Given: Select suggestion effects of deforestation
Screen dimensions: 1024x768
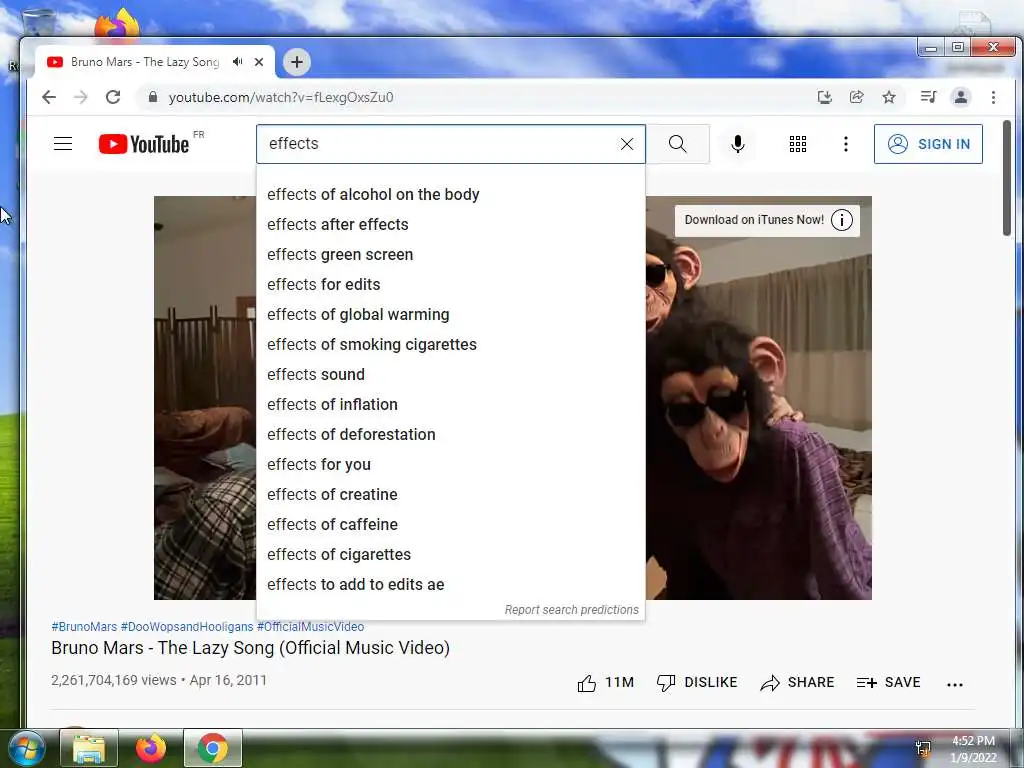Looking at the screenshot, I should (x=451, y=435).
